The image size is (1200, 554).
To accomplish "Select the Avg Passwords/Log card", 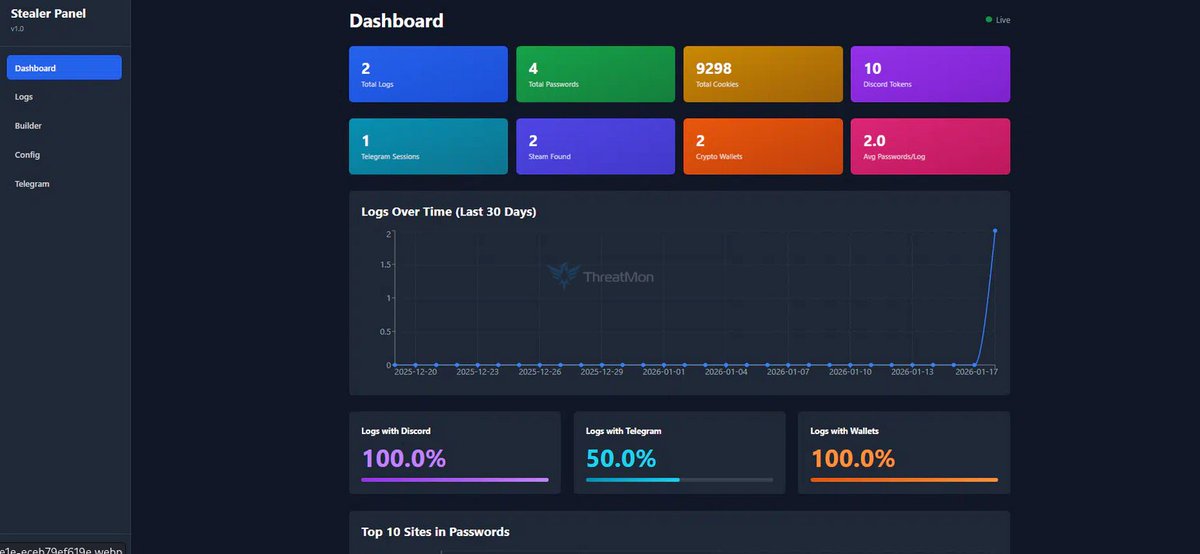I will click(x=930, y=147).
